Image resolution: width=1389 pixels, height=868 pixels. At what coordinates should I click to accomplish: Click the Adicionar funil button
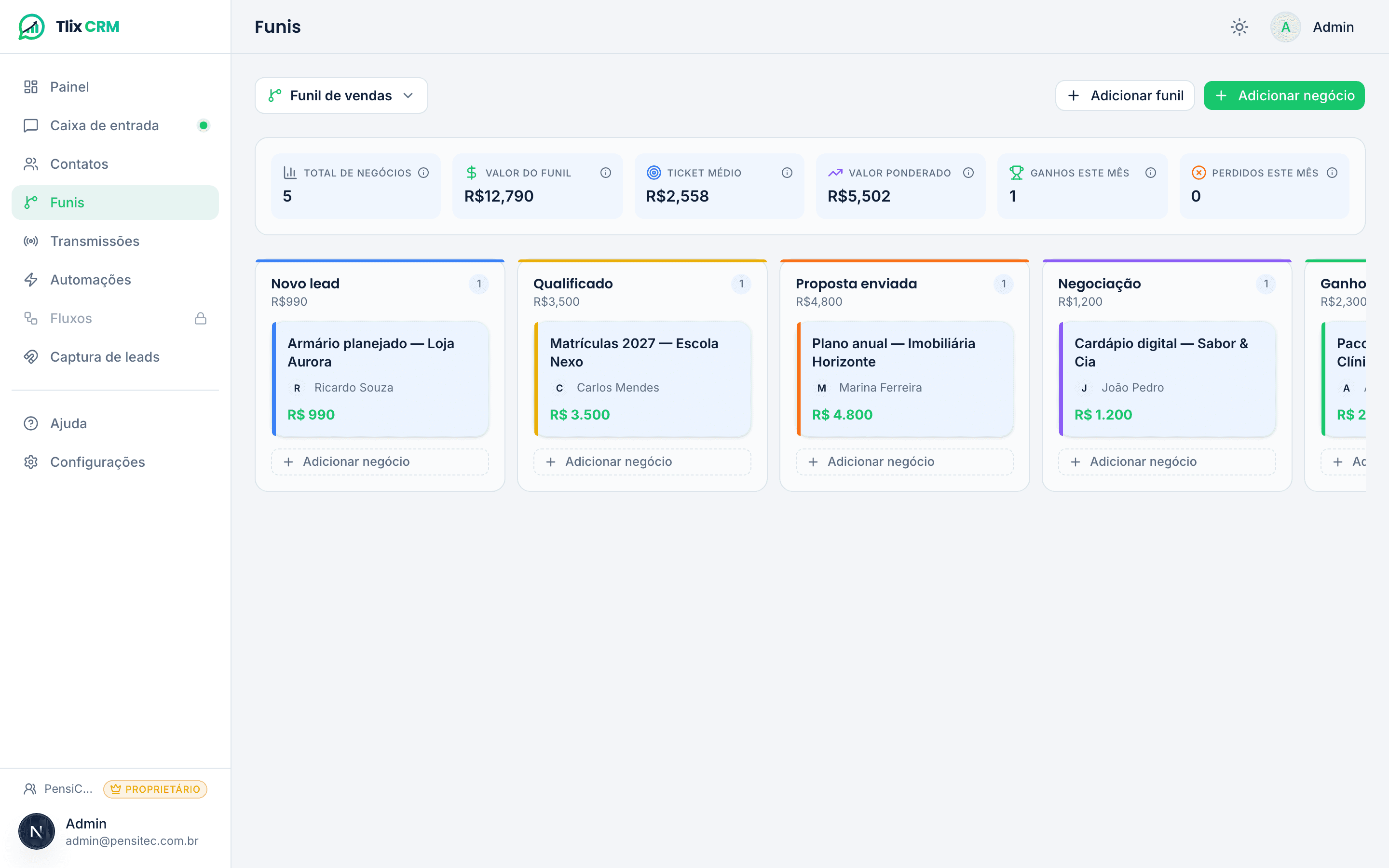1124,95
